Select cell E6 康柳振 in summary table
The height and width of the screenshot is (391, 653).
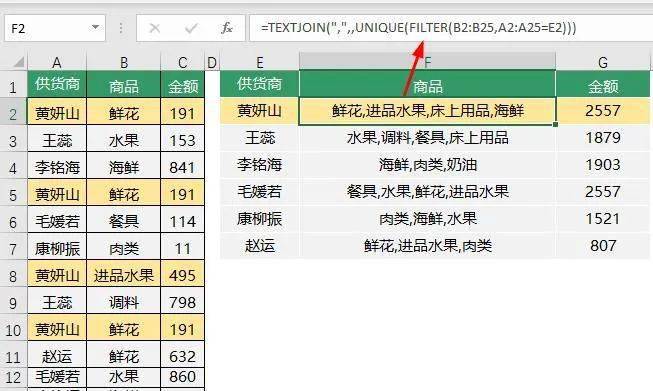[x=259, y=219]
